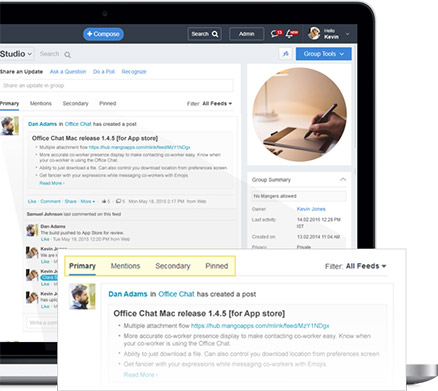Click the group search magnifier icon

click(x=67, y=54)
